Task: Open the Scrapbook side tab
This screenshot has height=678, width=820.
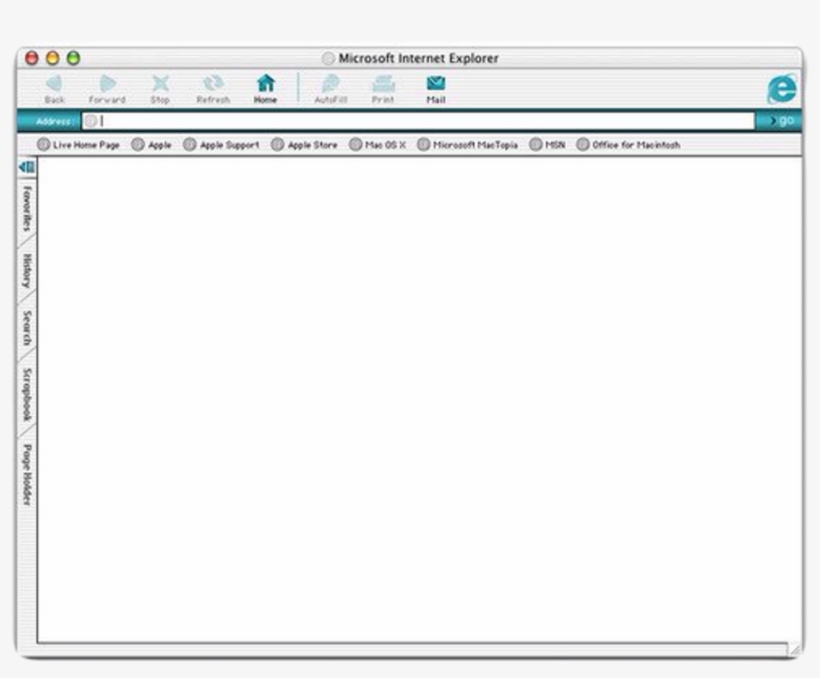Action: point(27,395)
